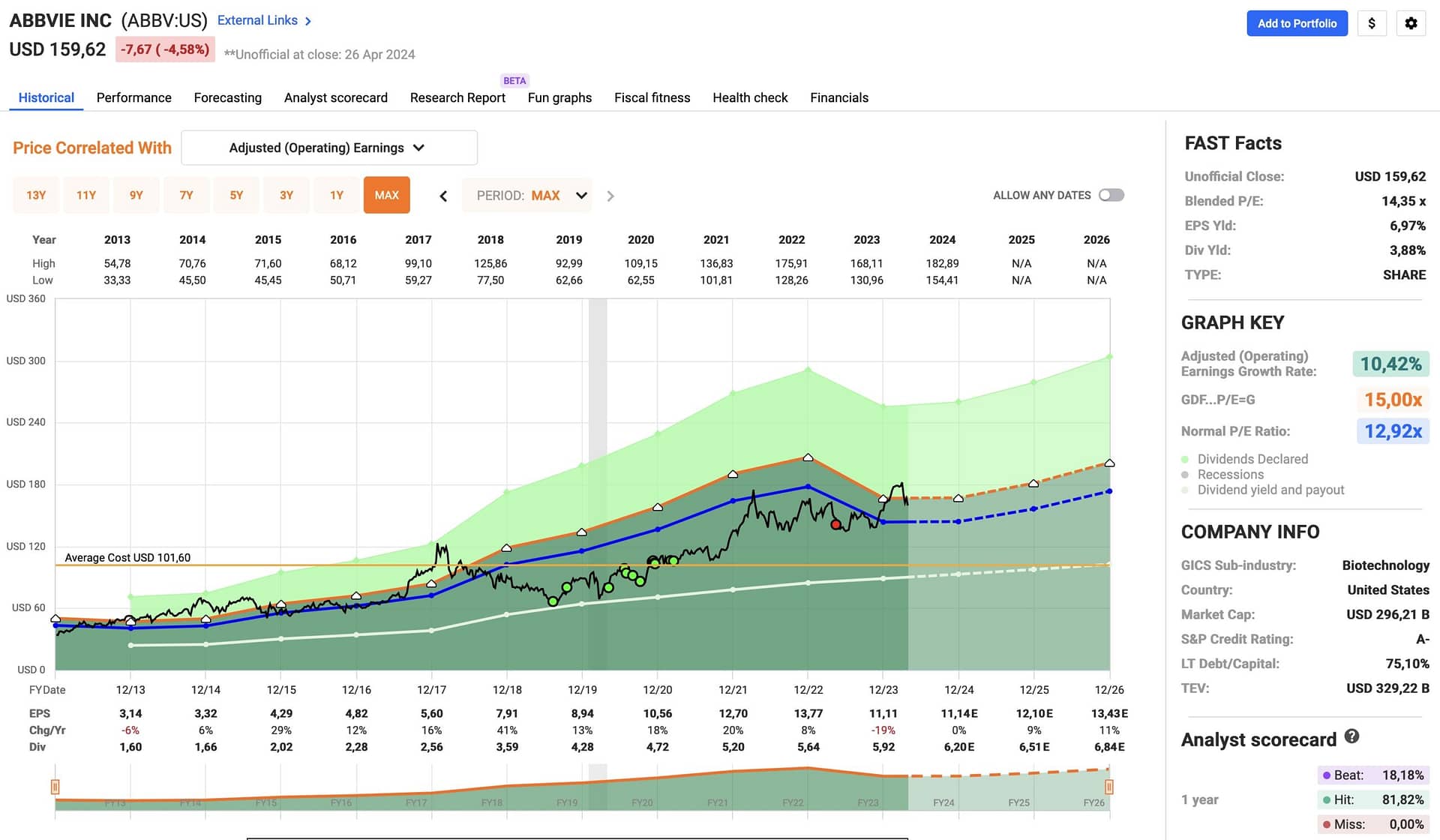Click the dollar currency icon button
This screenshot has width=1440, height=840.
coord(1372,23)
